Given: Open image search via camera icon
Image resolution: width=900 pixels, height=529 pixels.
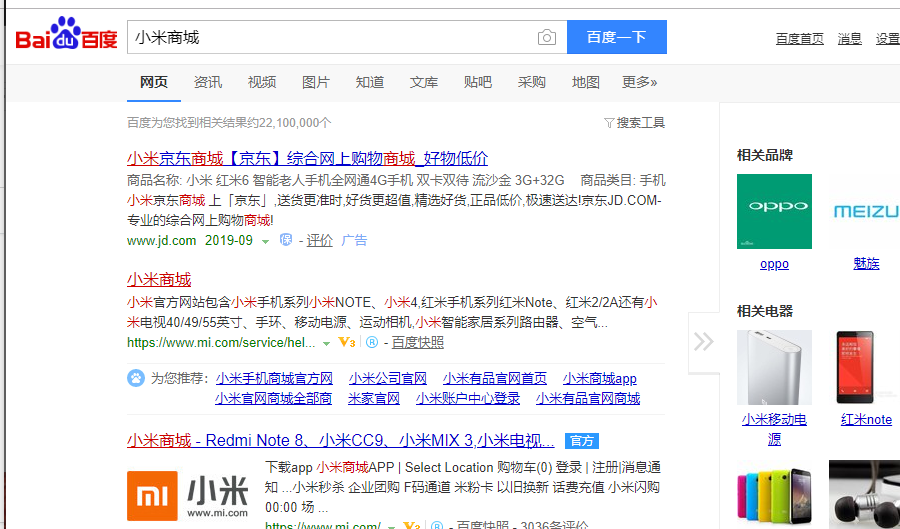Looking at the screenshot, I should (546, 37).
